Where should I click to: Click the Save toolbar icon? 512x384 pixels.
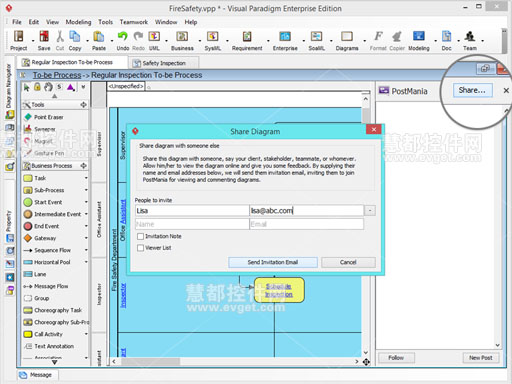pyautogui.click(x=44, y=36)
